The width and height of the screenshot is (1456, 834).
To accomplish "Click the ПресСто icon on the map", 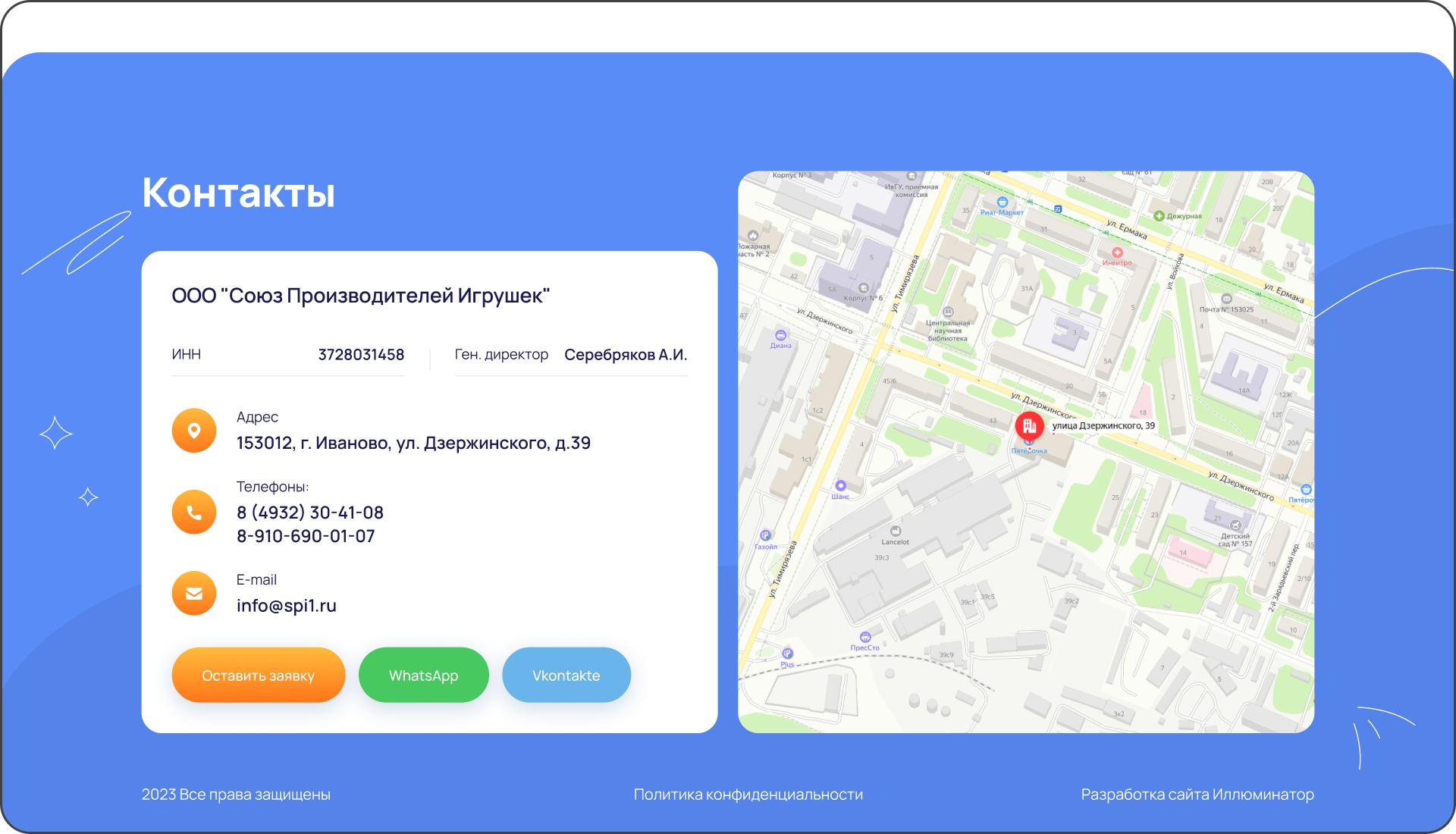I will (x=865, y=637).
